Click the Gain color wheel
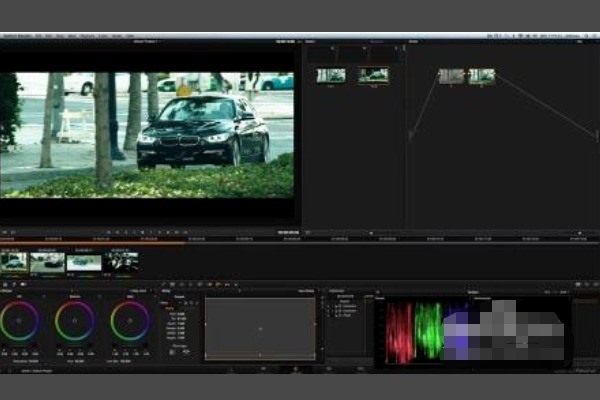600x400 pixels. tap(130, 322)
